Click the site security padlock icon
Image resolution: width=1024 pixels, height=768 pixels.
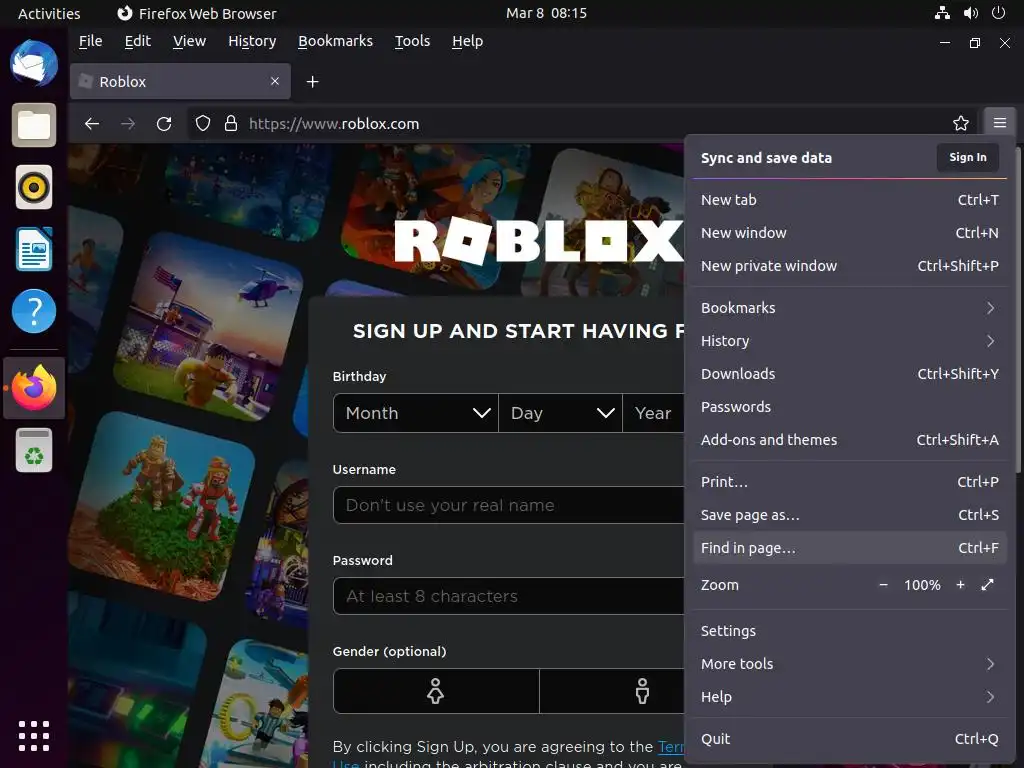pyautogui.click(x=231, y=123)
